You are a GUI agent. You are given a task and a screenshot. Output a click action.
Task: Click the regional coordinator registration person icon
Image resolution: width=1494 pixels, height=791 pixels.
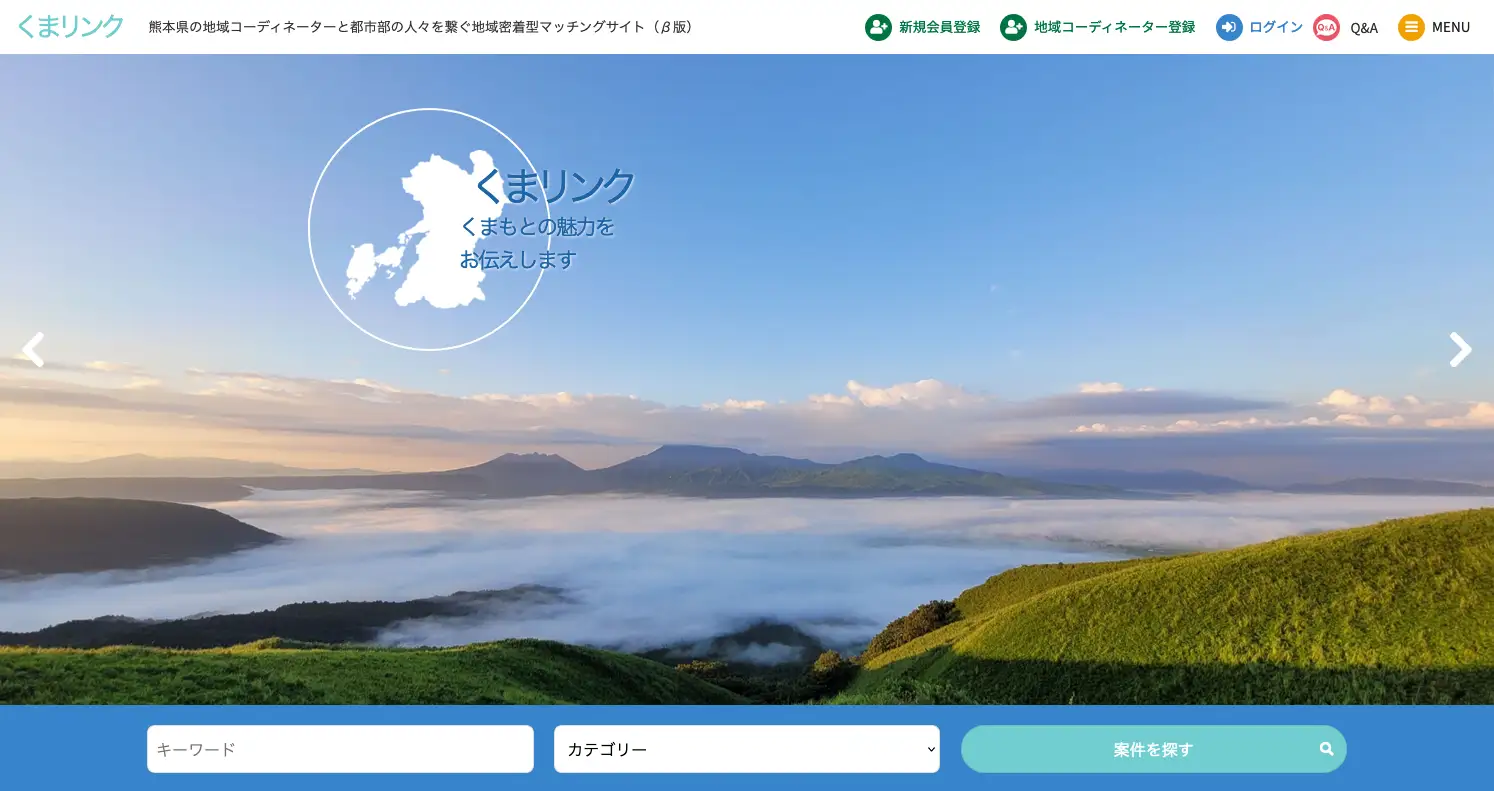coord(1013,27)
